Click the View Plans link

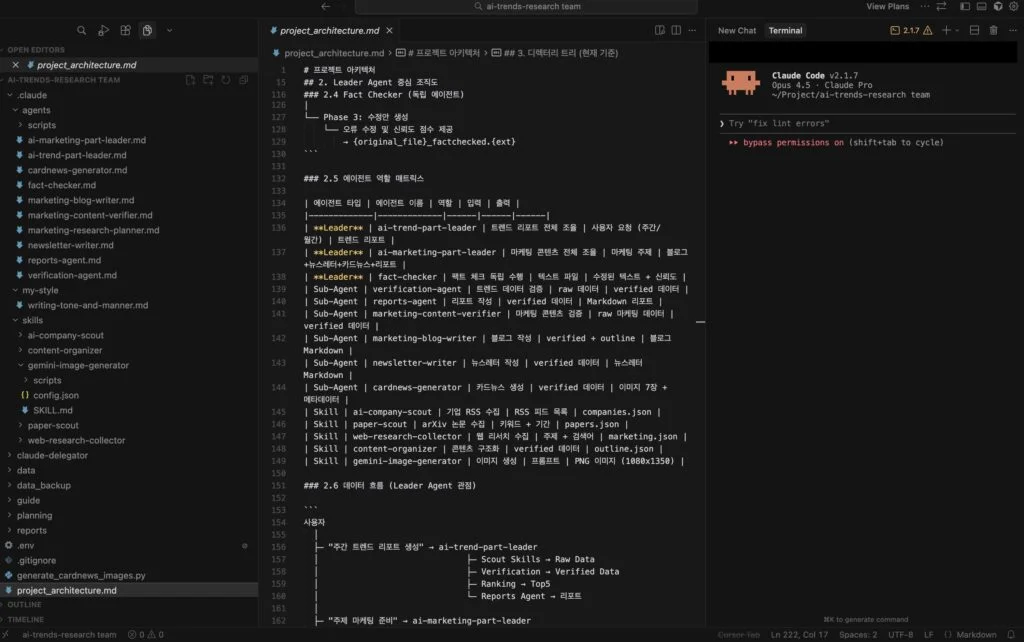[888, 7]
